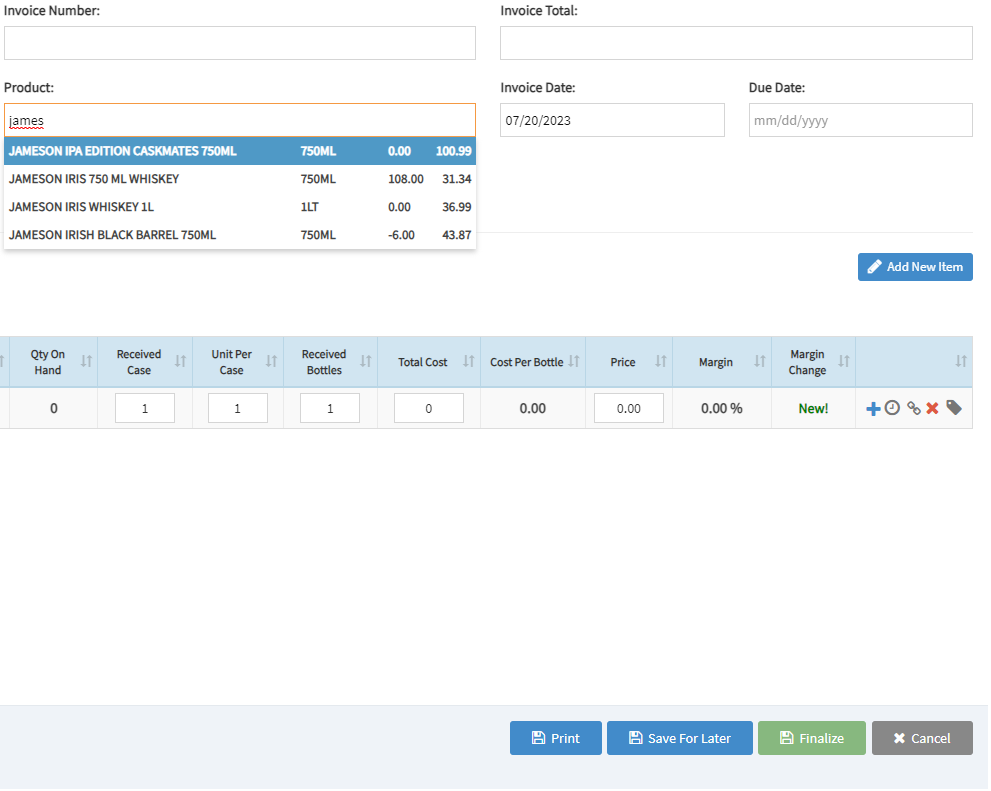The height and width of the screenshot is (791, 991).
Task: Sort by the Qty On Hand header
Action: click(48, 362)
